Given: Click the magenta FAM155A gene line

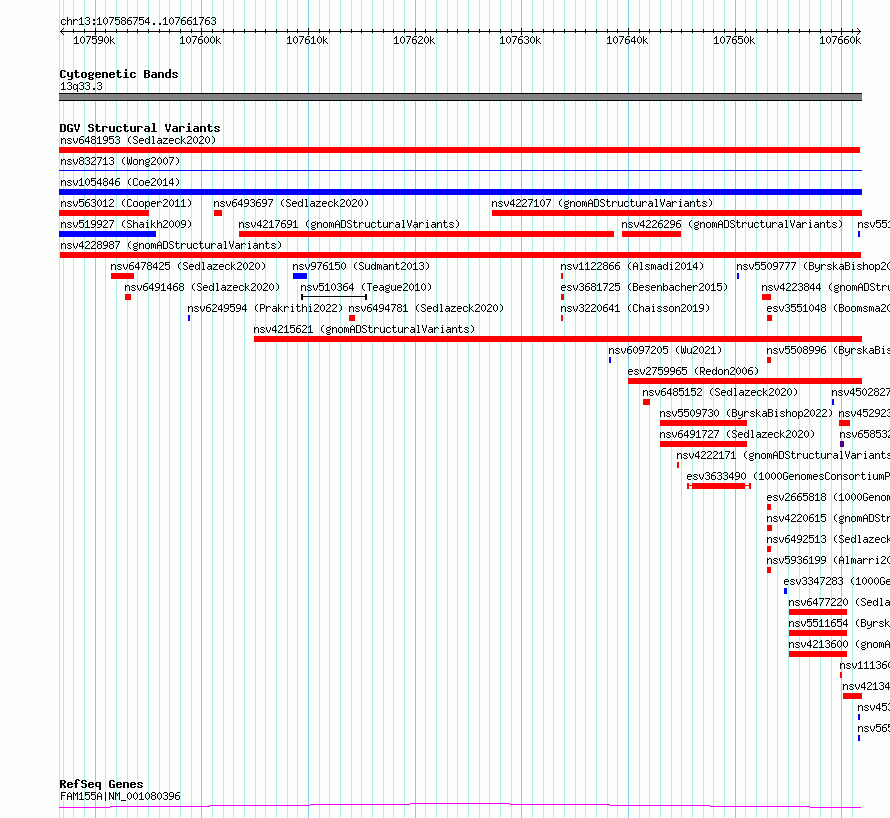Looking at the screenshot, I should point(460,806).
